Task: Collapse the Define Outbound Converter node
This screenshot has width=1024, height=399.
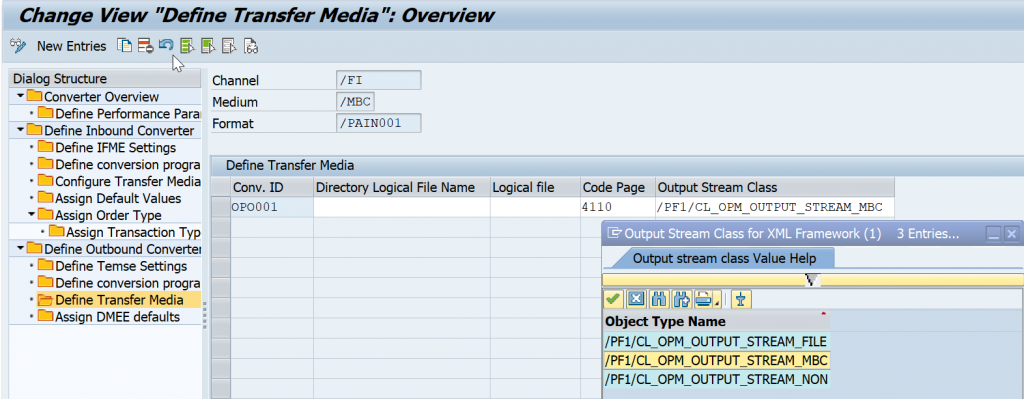Action: tap(21, 248)
